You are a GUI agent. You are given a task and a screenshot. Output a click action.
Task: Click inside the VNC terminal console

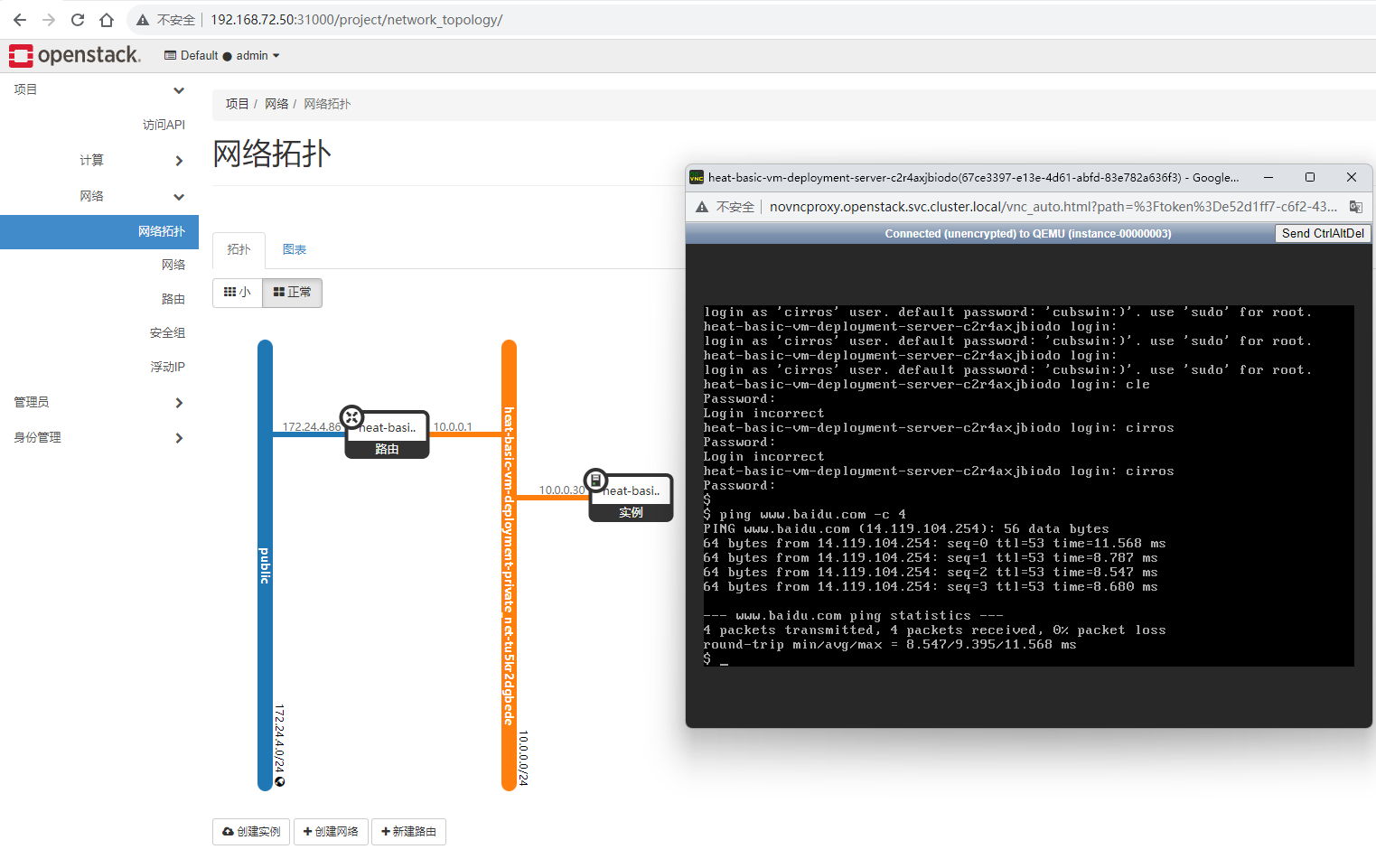coord(1028,486)
